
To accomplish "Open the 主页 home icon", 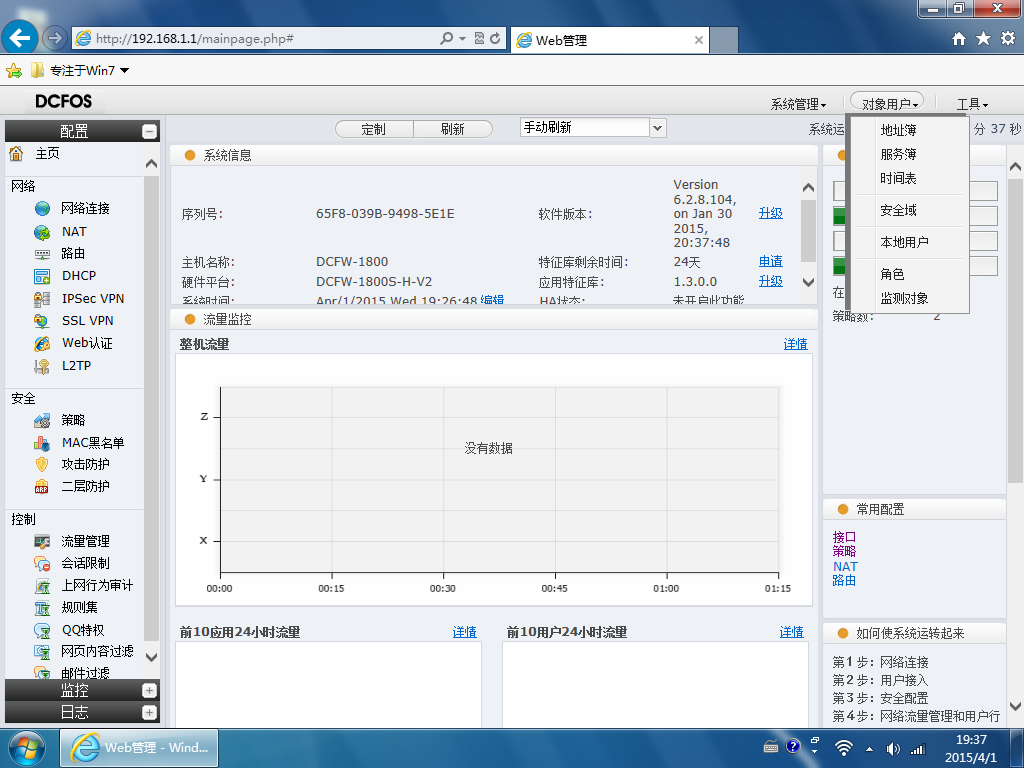I will pyautogui.click(x=16, y=153).
